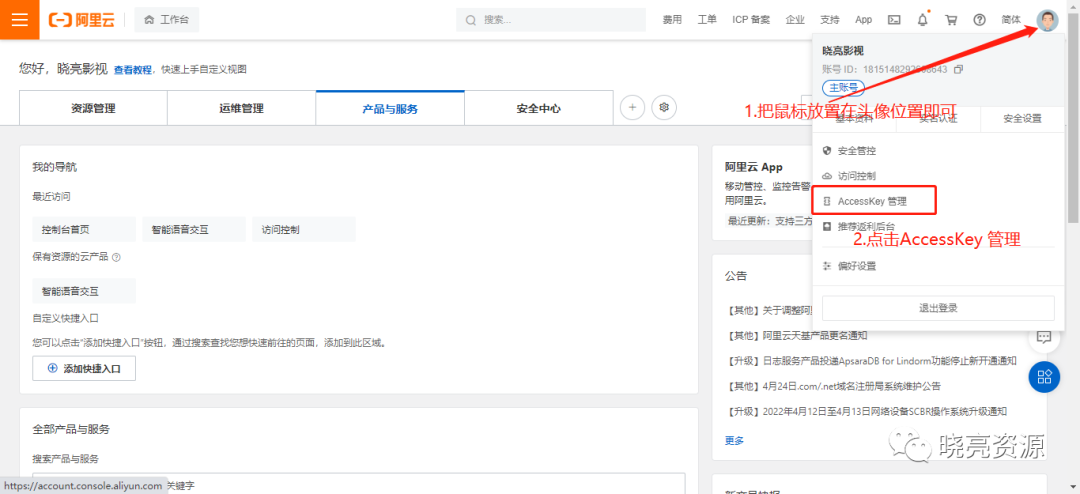Viewport: 1080px width, 494px height.
Task: Open 访问控制 recent shortcut
Action: pos(304,229)
